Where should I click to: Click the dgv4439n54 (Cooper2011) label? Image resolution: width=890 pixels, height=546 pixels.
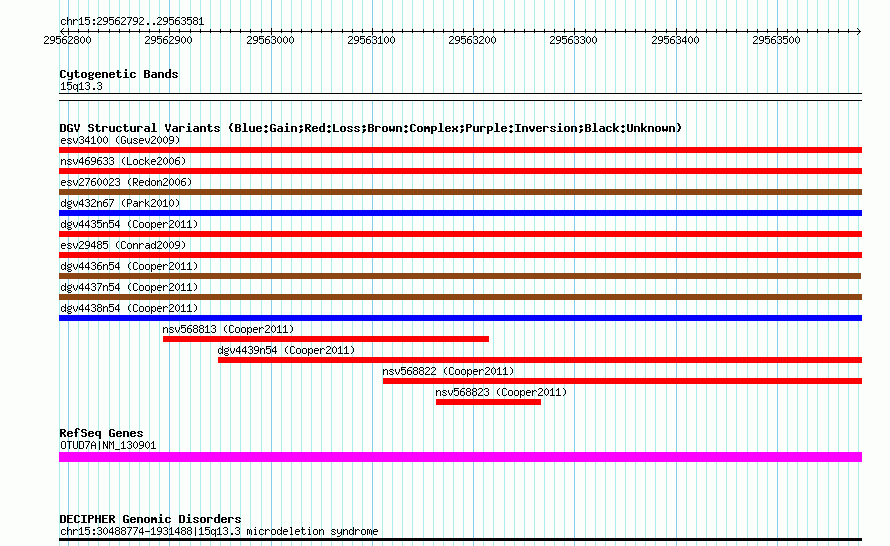click(286, 350)
